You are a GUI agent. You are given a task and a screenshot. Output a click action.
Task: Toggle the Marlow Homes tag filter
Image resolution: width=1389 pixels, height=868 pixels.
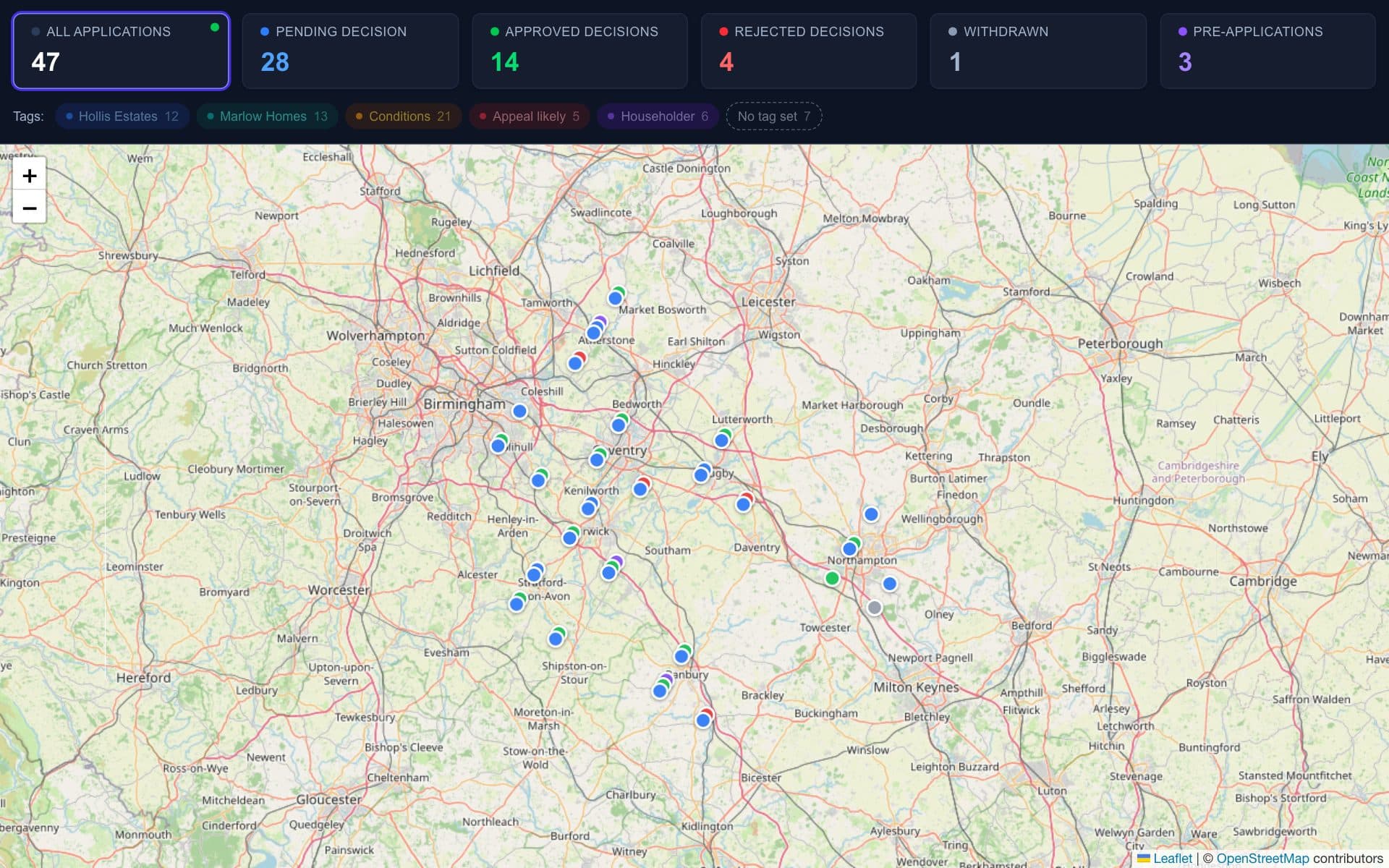[267, 116]
